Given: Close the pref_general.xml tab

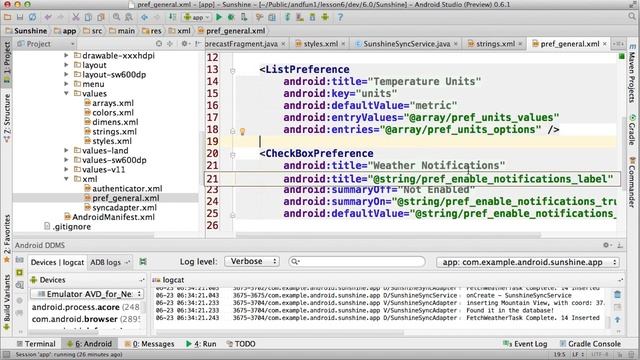Looking at the screenshot, I should (x=605, y=44).
